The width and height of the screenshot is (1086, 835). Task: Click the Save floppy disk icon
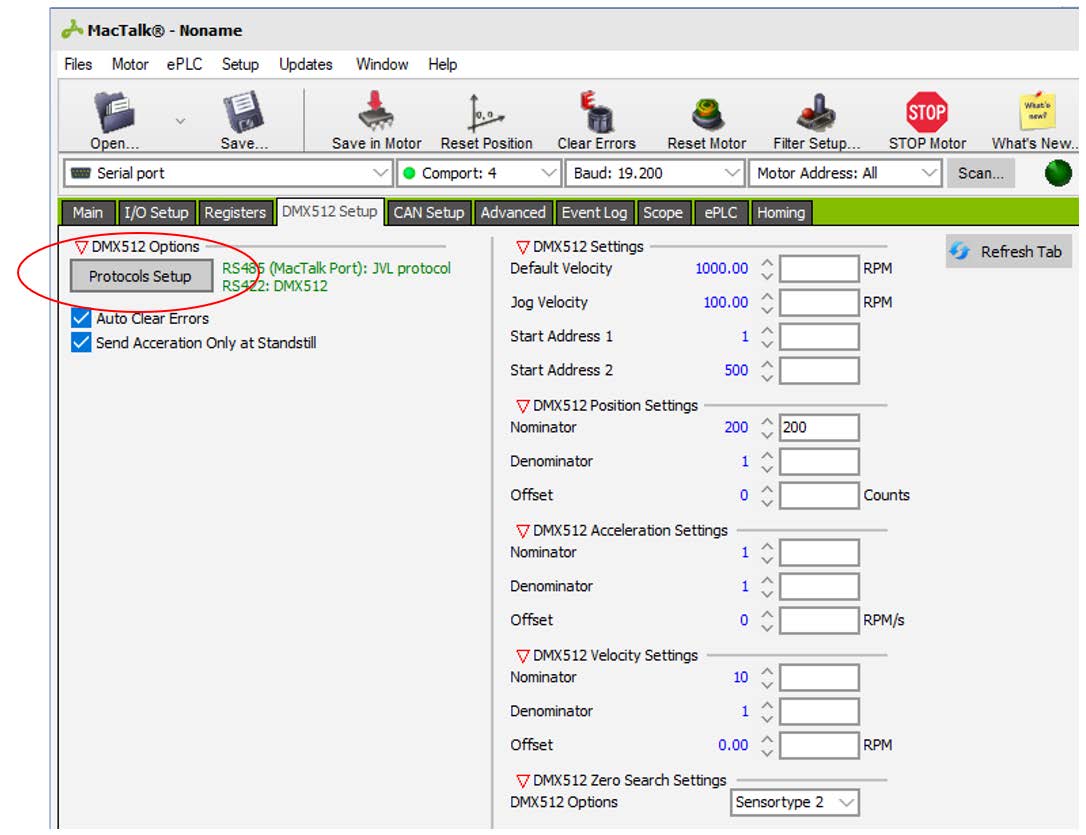[243, 111]
